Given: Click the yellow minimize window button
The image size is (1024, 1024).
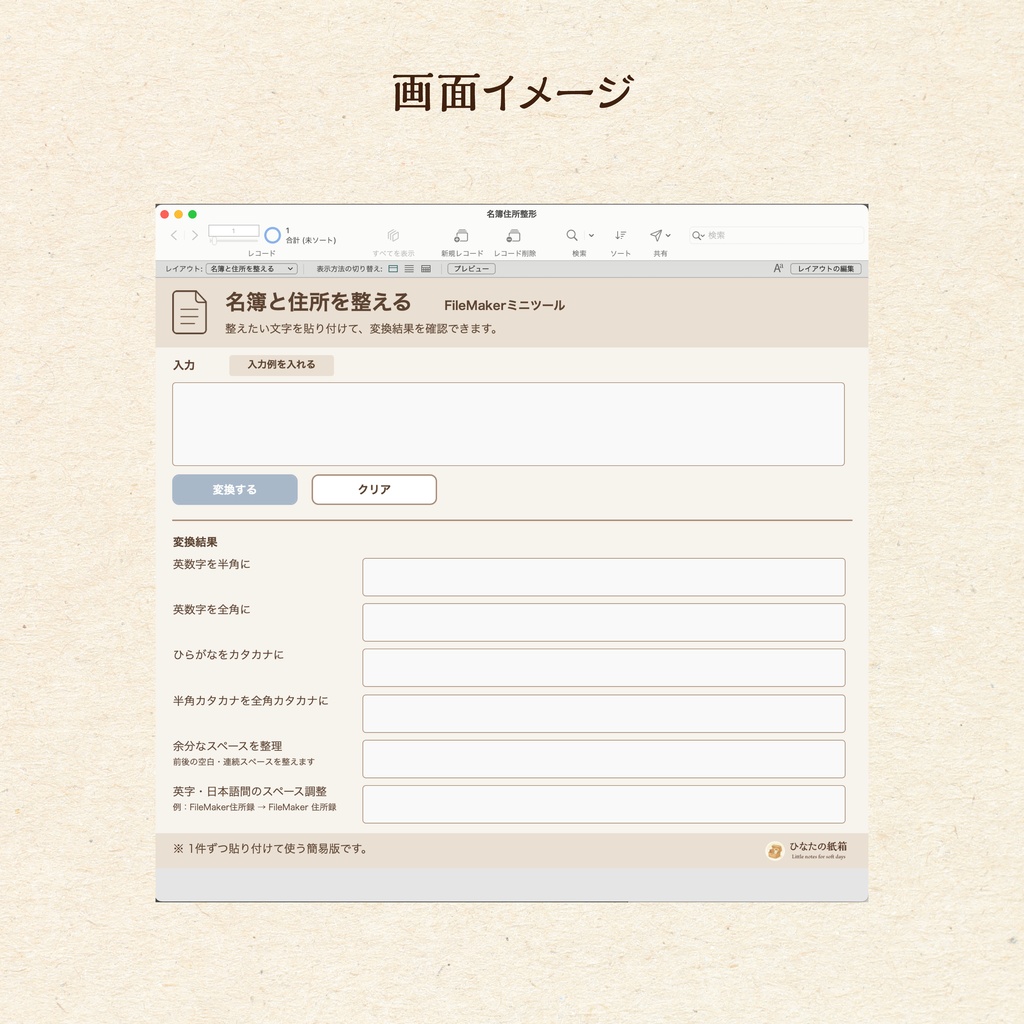Looking at the screenshot, I should [178, 214].
